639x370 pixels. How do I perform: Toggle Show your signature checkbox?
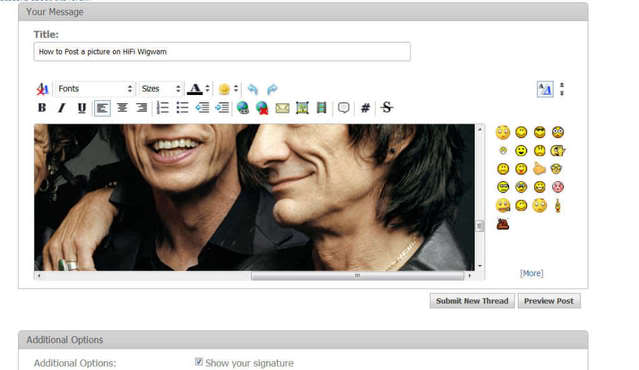click(199, 362)
